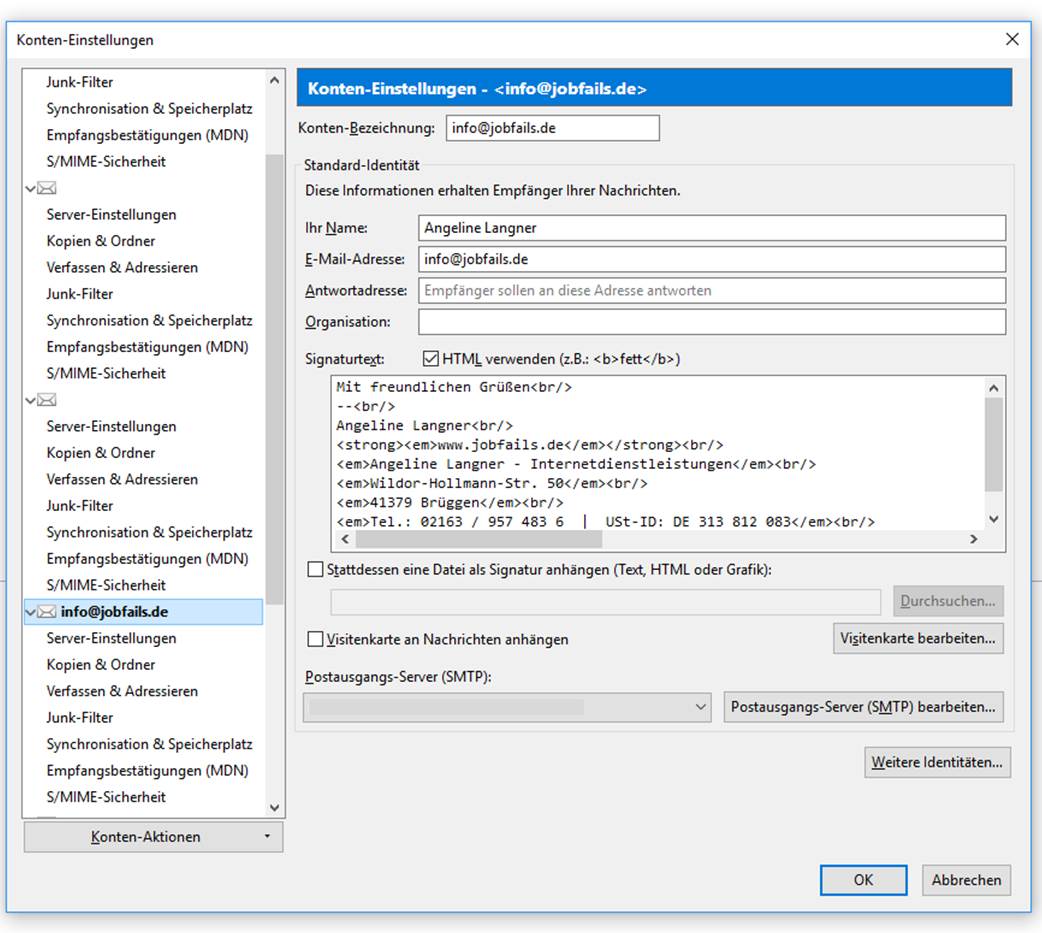Click signature line '41379 Brüggen'
Image resolution: width=1042 pixels, height=933 pixels.
(x=450, y=502)
